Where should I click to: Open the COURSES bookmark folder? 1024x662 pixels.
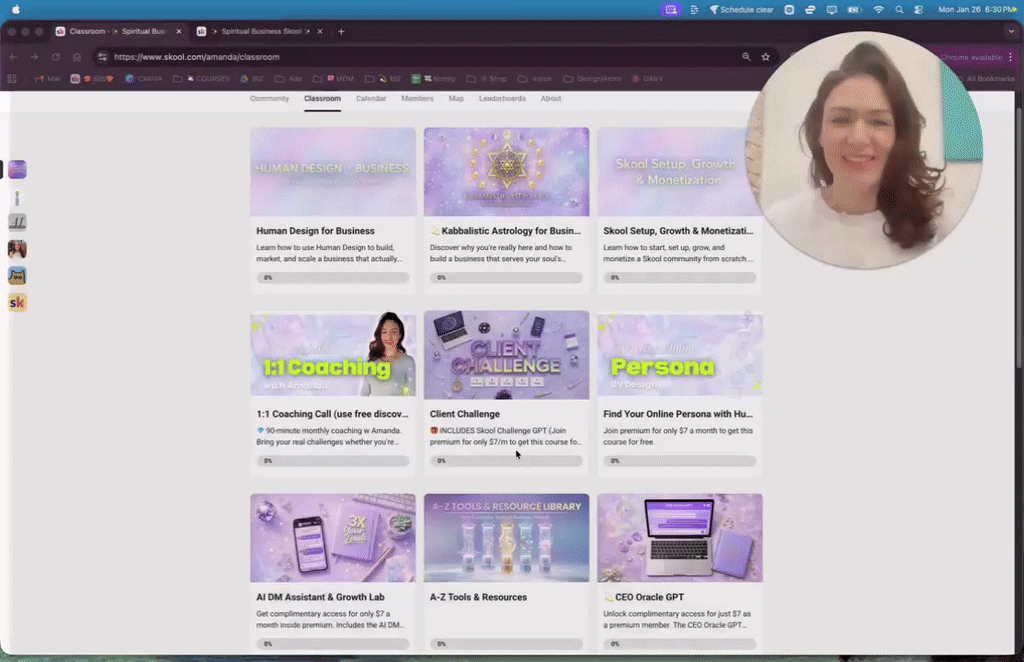coord(202,78)
